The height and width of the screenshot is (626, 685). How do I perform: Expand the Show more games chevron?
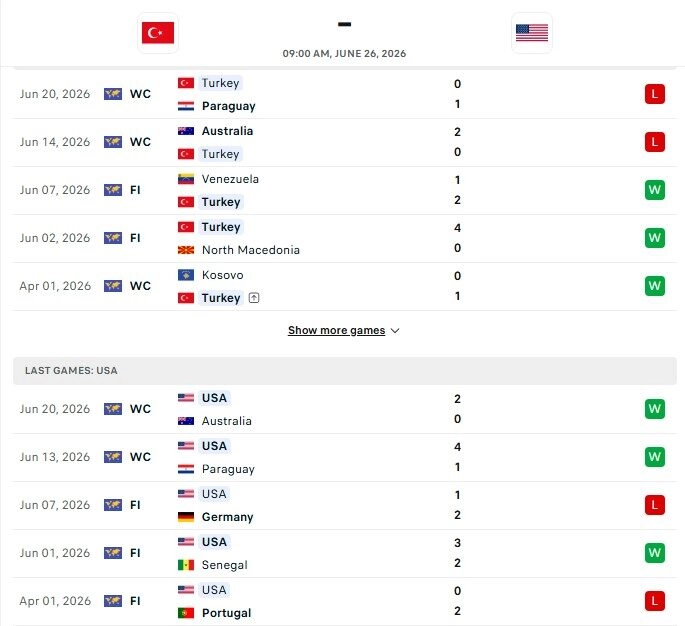pos(395,331)
